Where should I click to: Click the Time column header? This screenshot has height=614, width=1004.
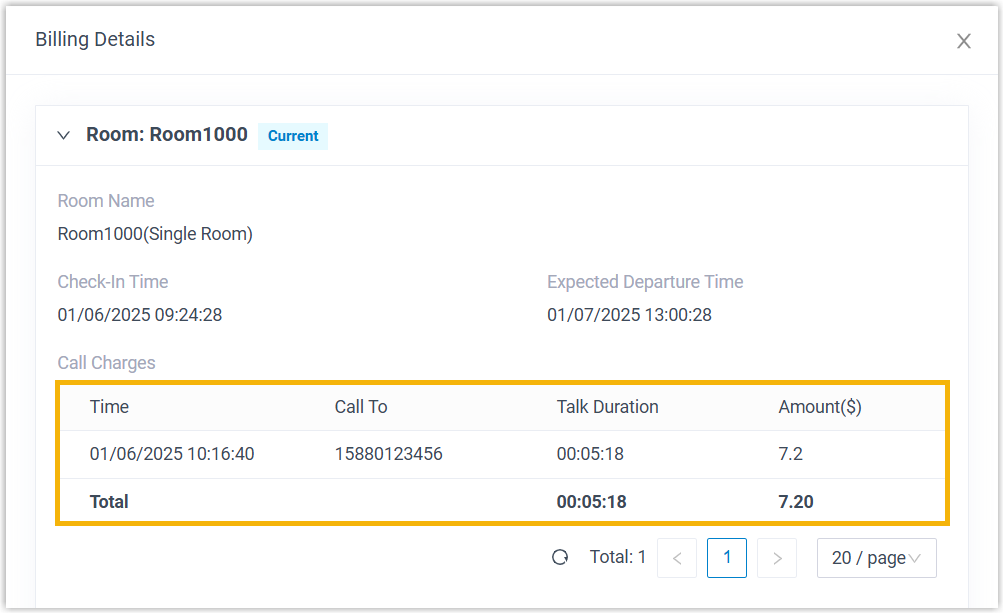109,407
